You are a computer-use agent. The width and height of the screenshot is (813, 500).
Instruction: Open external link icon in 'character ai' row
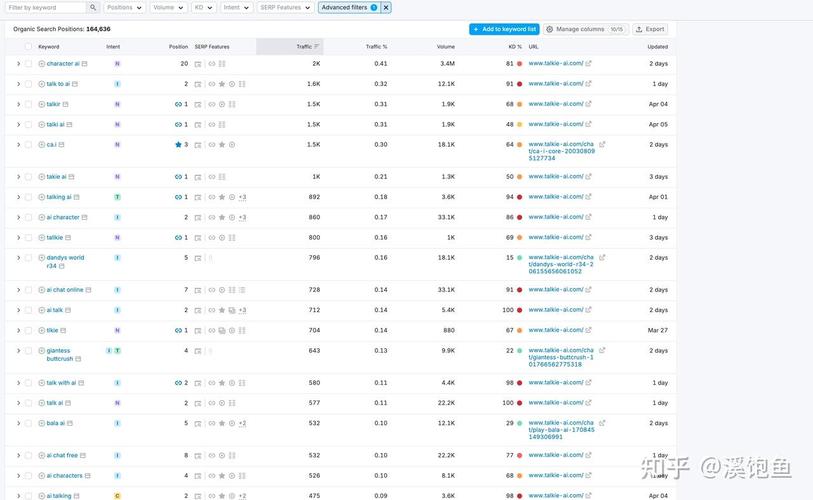tap(588, 63)
